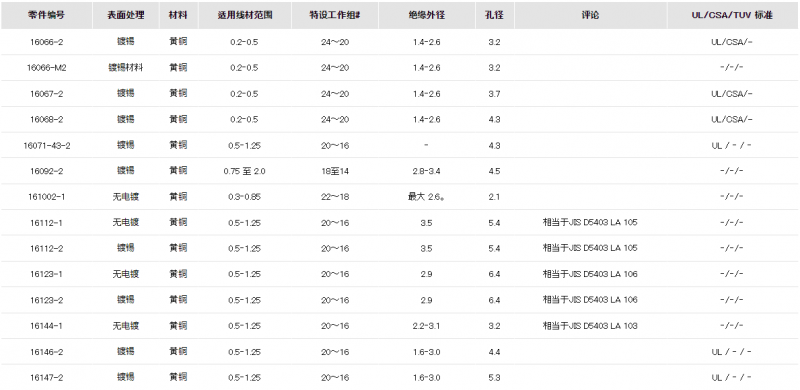Open part number 16066-2
800x390 pixels.
coord(46,42)
